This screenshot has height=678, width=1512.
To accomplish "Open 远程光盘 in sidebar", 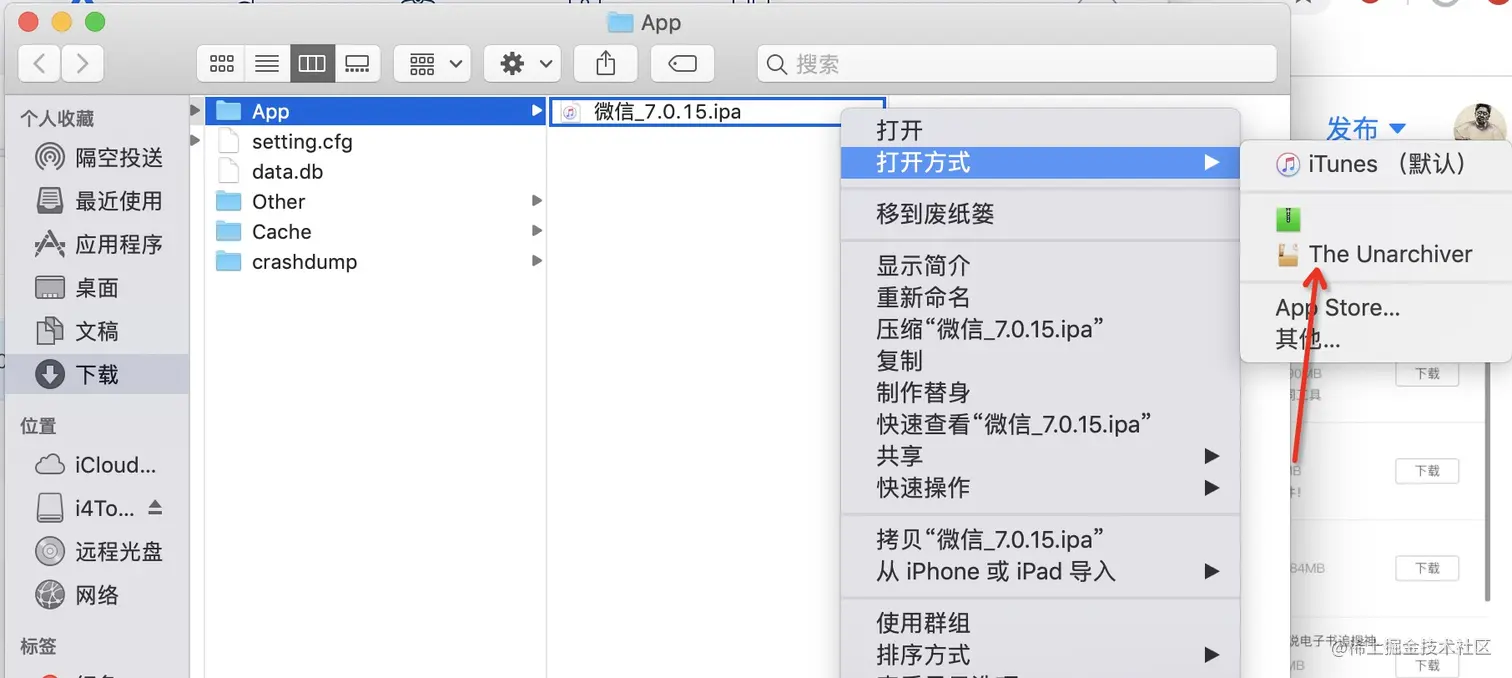I will 98,551.
